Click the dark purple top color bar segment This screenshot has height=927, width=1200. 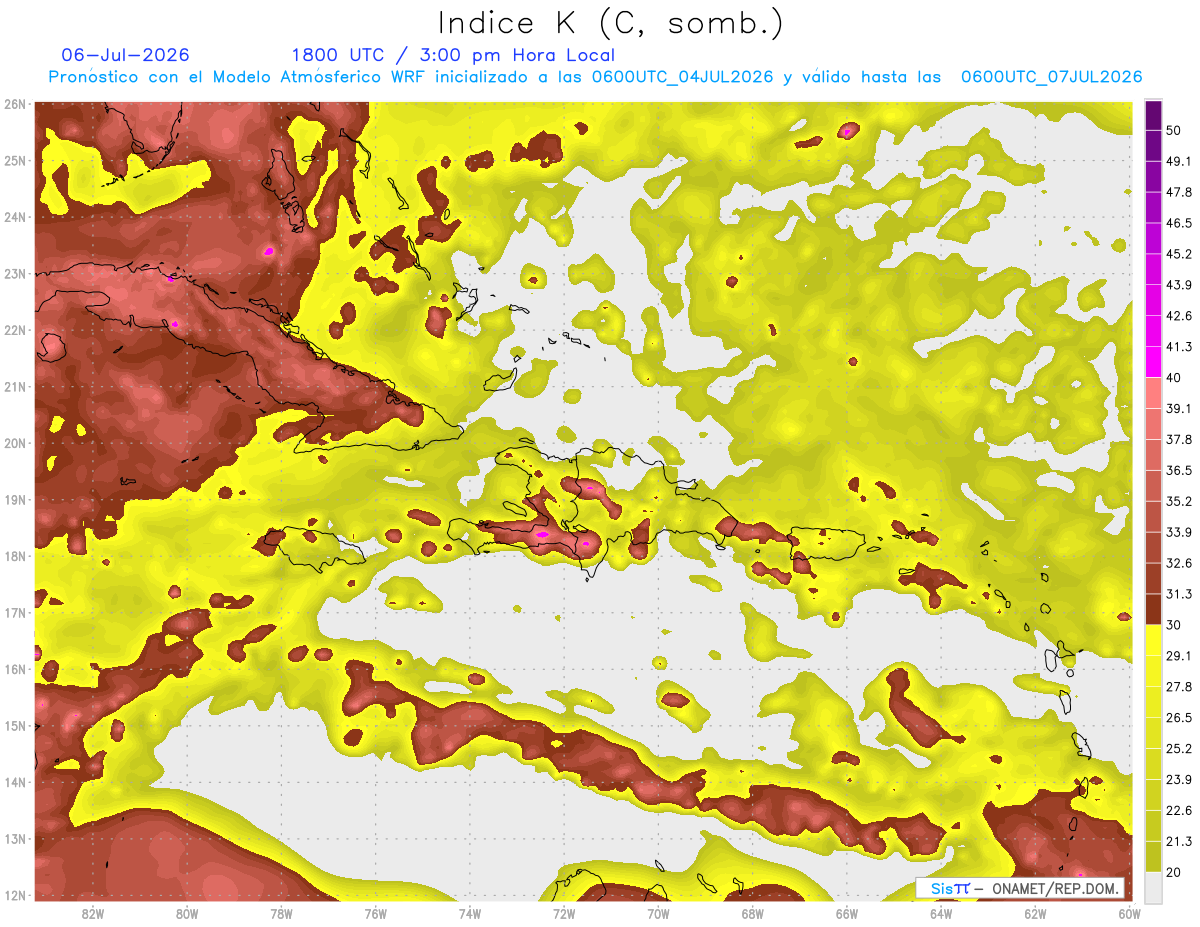[1153, 115]
